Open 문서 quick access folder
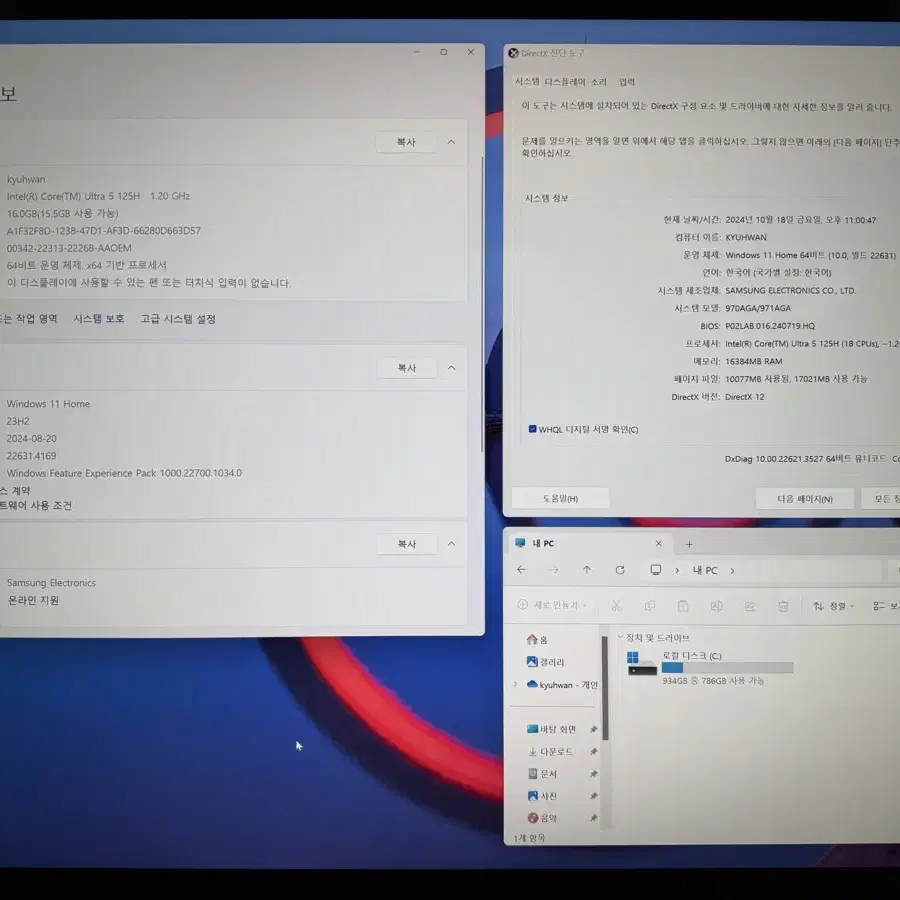 (x=542, y=774)
